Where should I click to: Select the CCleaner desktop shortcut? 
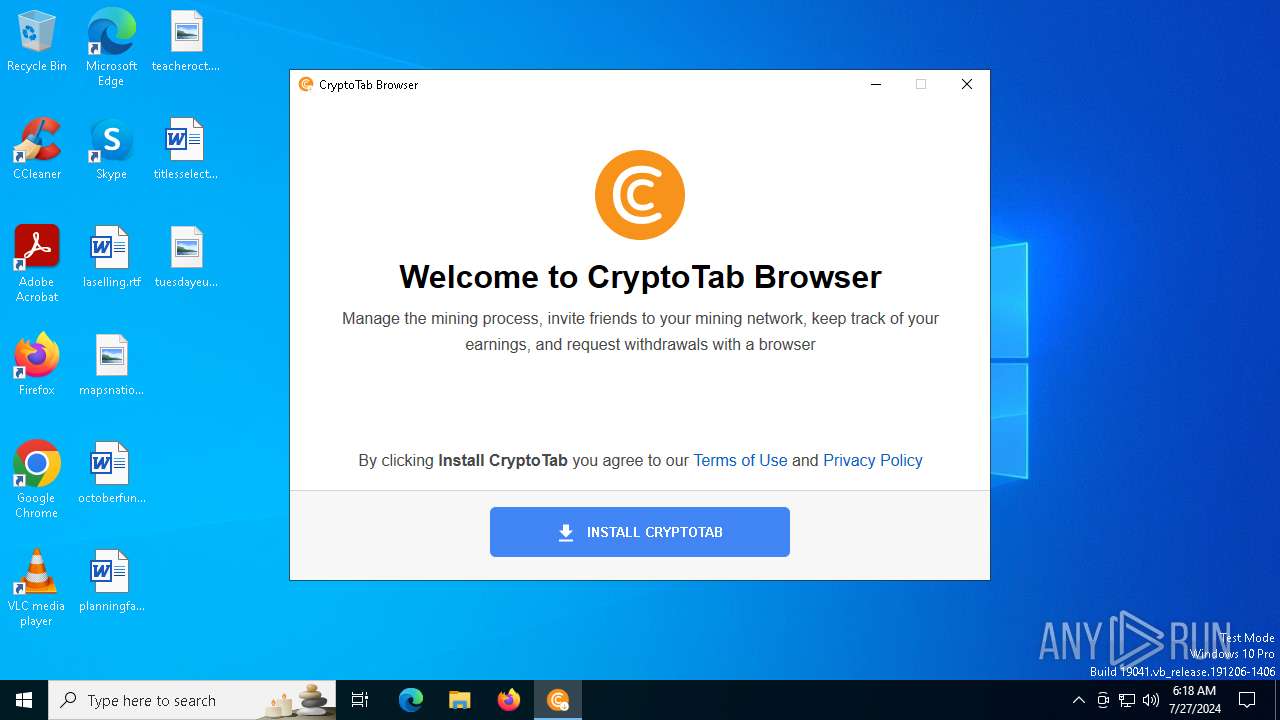coord(37,150)
